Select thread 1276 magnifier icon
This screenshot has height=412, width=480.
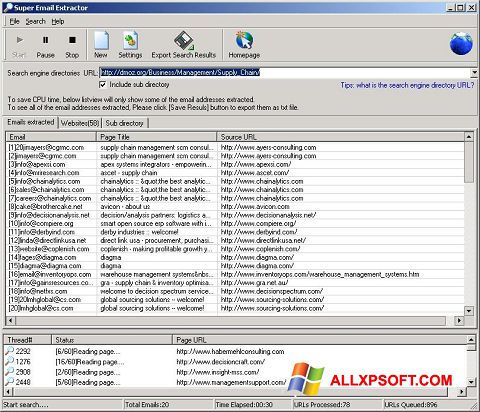point(10,361)
